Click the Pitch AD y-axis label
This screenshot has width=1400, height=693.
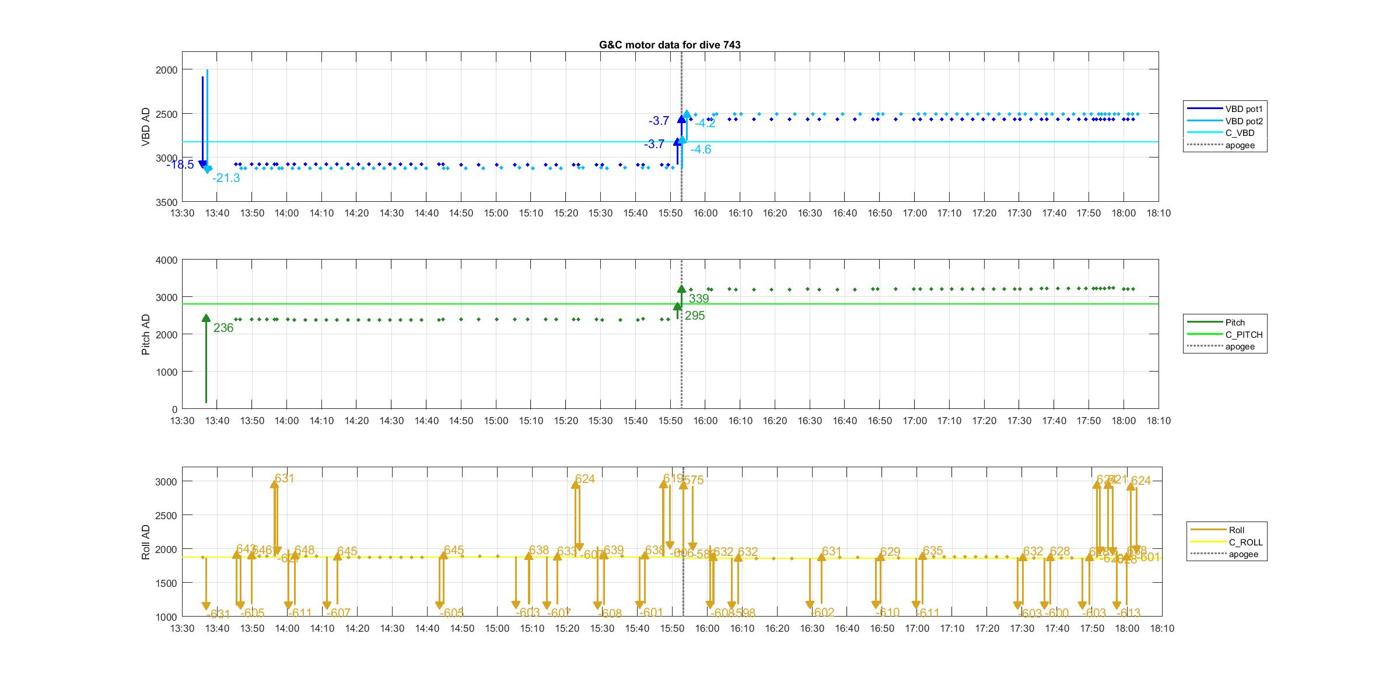tap(146, 334)
